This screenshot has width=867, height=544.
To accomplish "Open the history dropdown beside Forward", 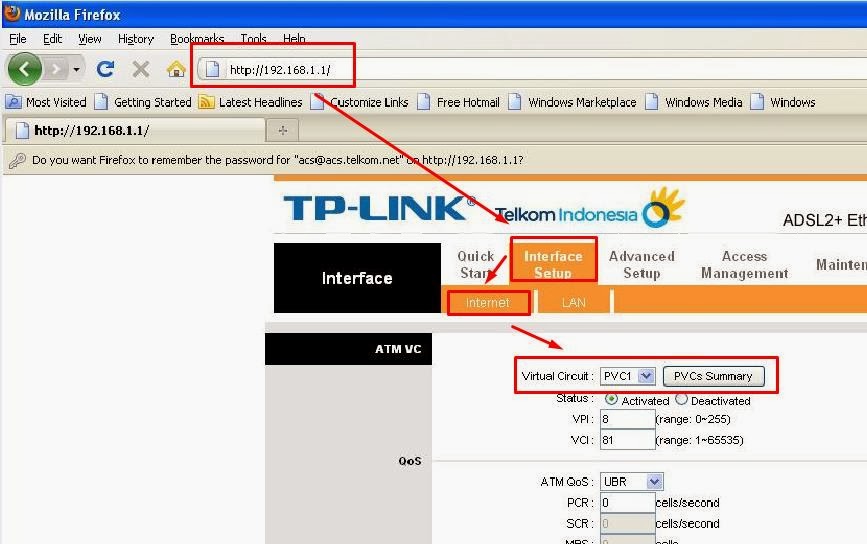I will tap(76, 70).
